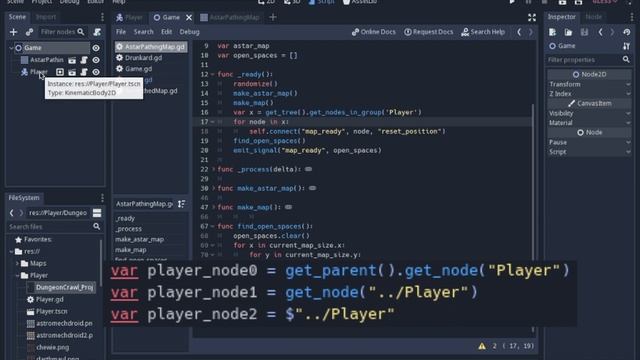Add a new scene tab
The image size is (640, 360).
273,17
